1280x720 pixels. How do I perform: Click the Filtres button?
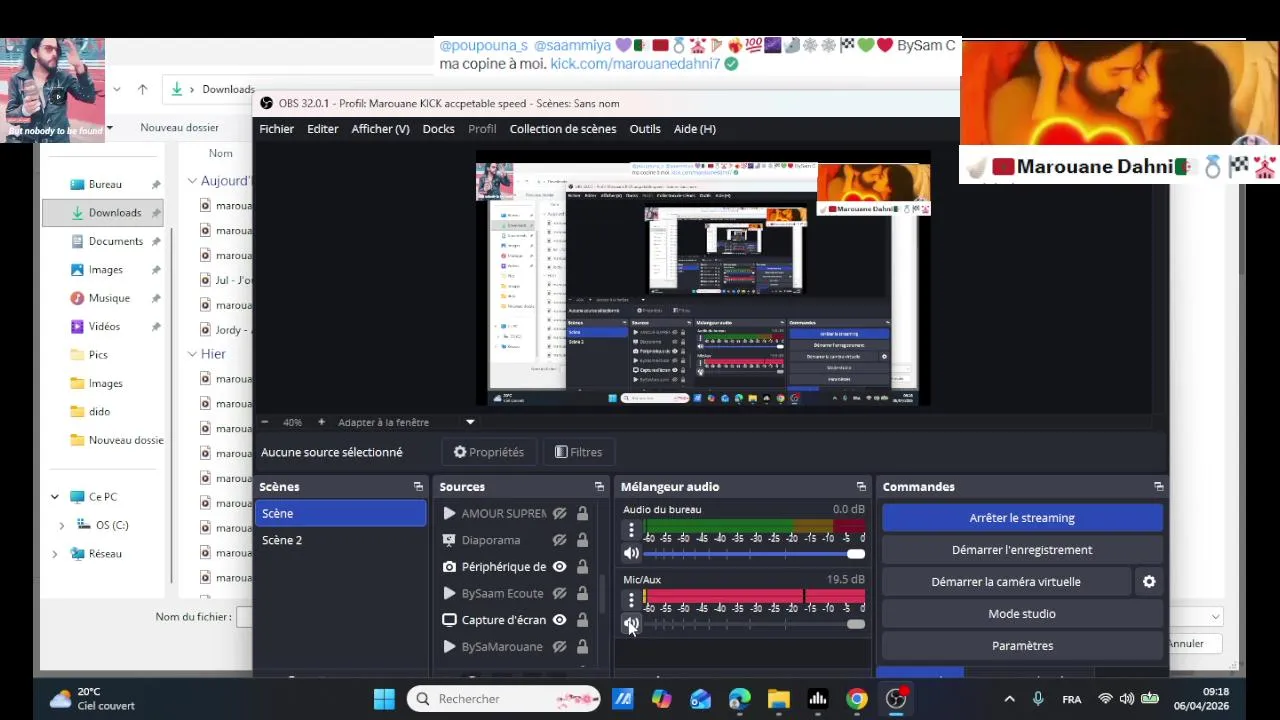[578, 452]
